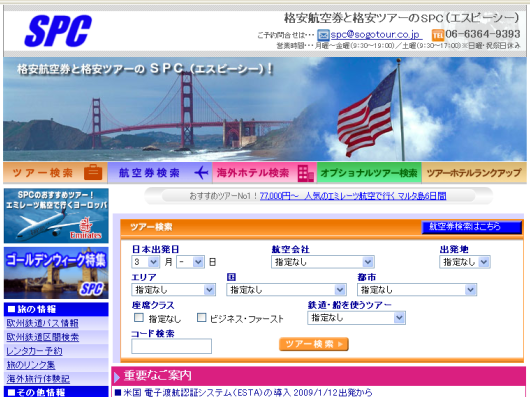The height and width of the screenshot is (397, 530).
Task: Open the 都市 dropdown
Action: click(x=417, y=290)
